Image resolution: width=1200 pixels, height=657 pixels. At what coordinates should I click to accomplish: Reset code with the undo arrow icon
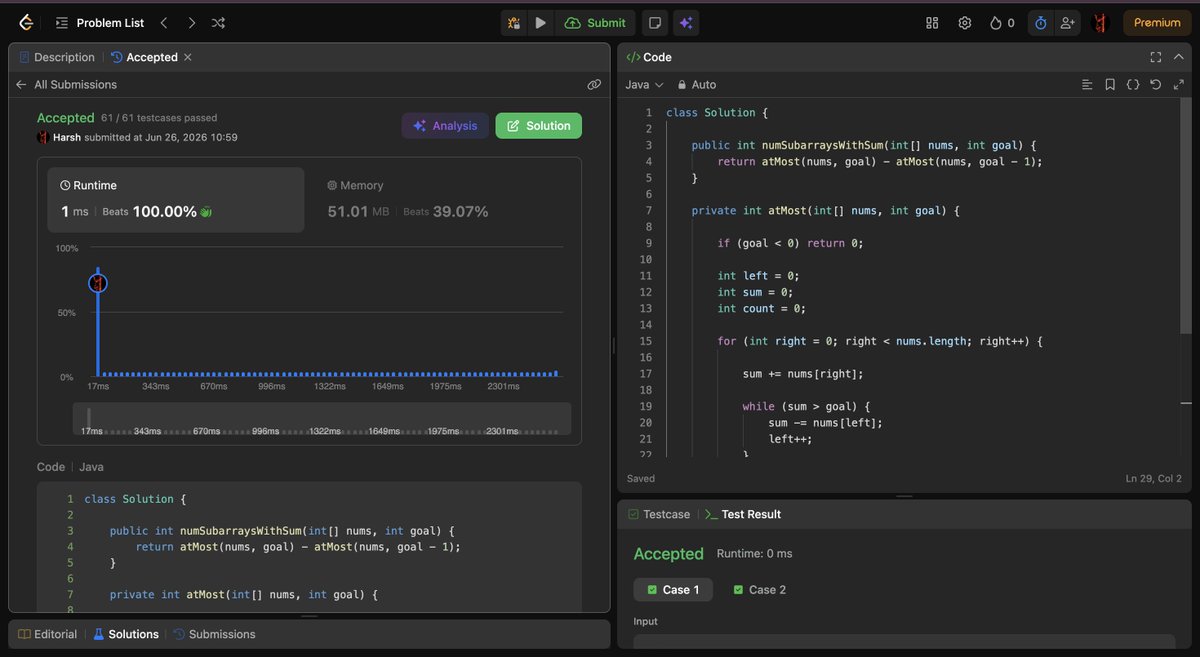point(1156,85)
